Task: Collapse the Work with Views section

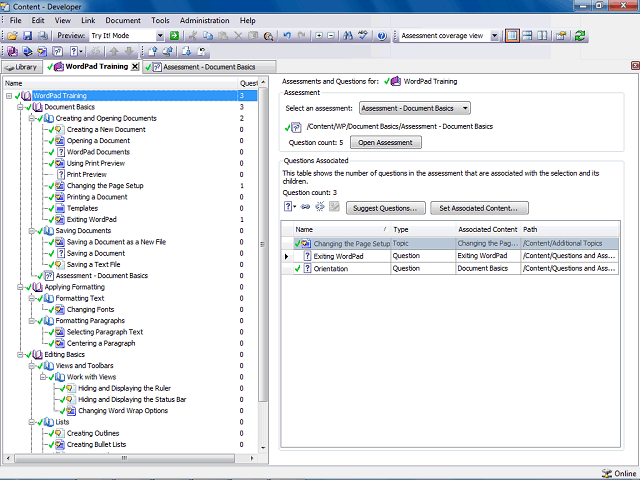Action: click(43, 377)
